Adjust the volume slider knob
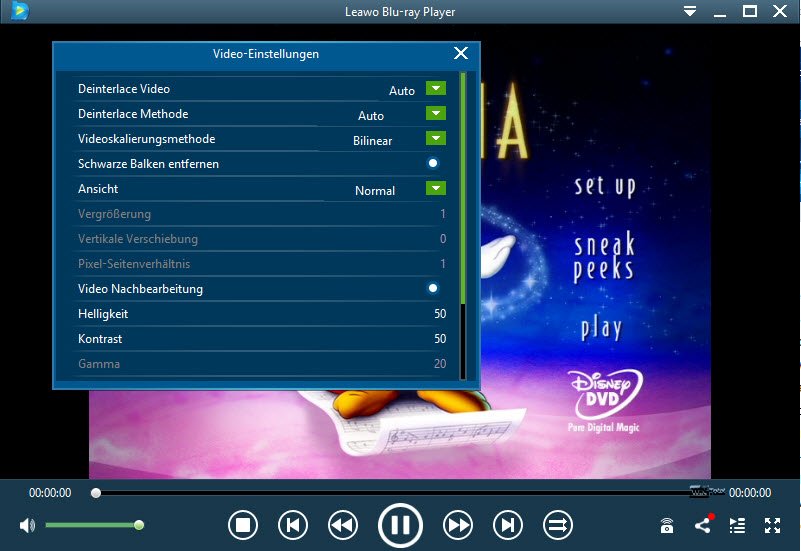 [138, 525]
